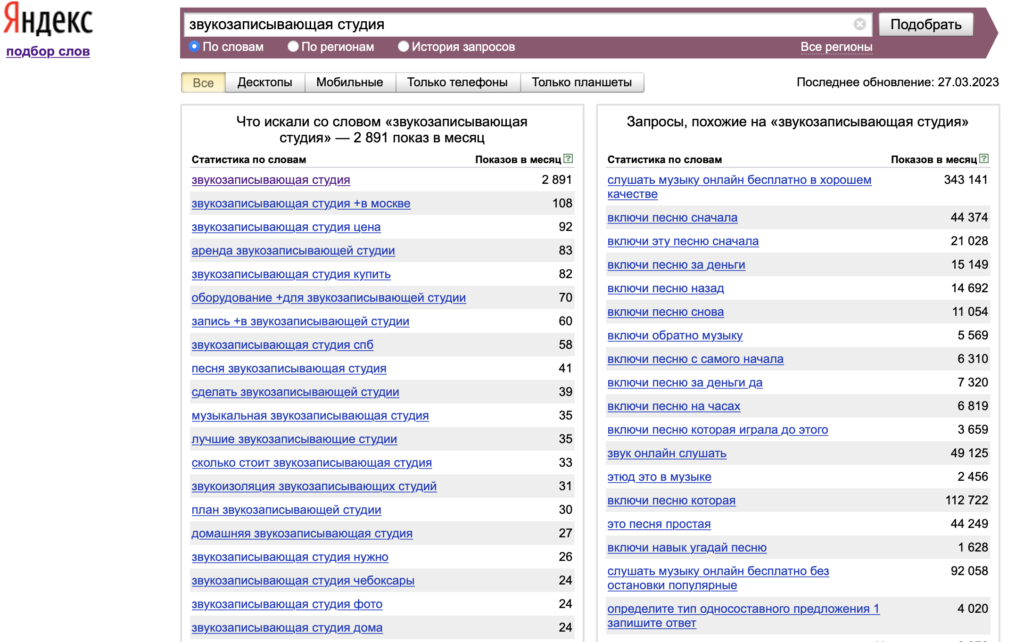The height and width of the screenshot is (642, 1024).
Task: Clear the search field with the X icon
Action: pyautogui.click(x=859, y=24)
